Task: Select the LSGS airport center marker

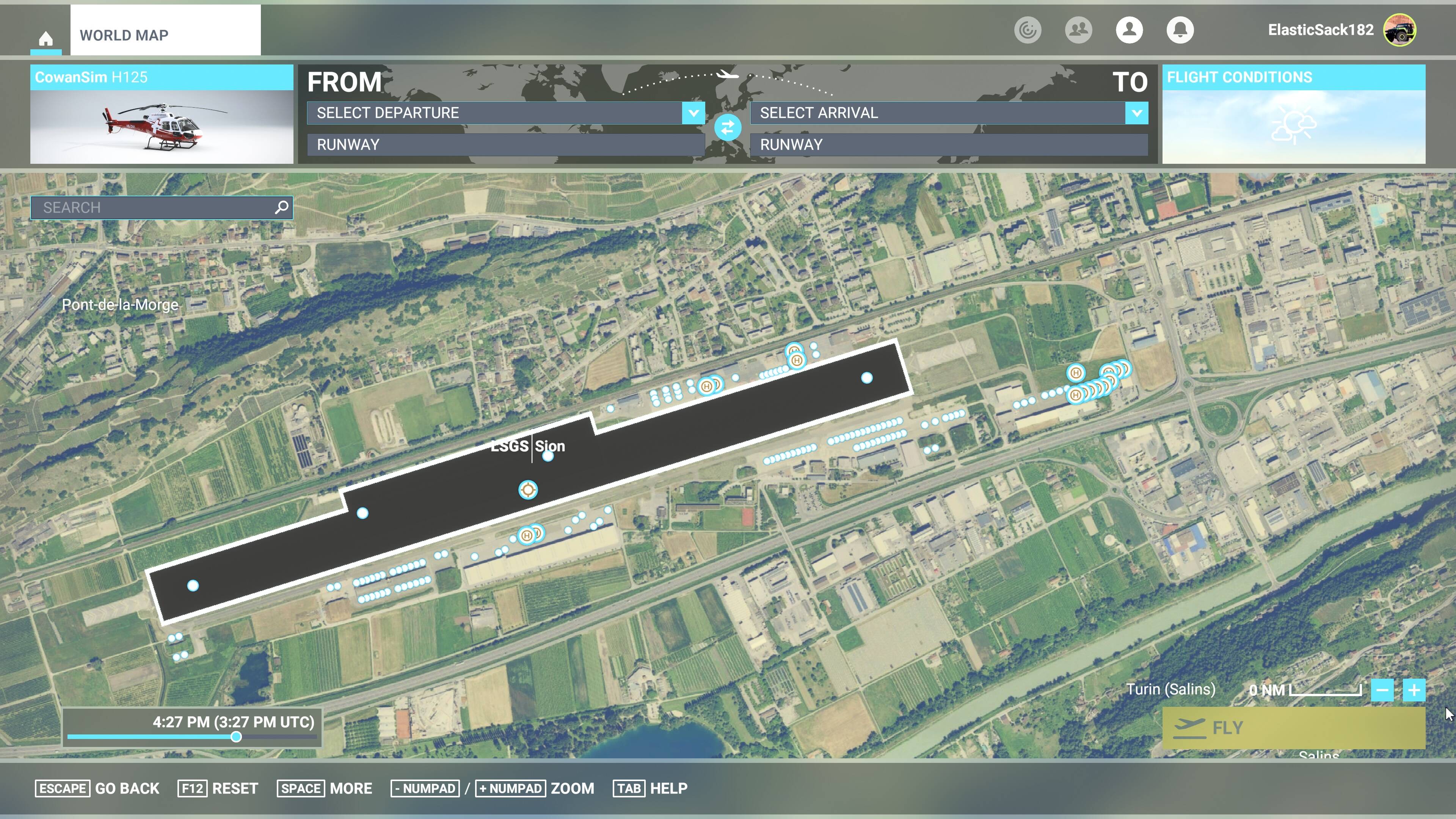Action: coord(528,490)
